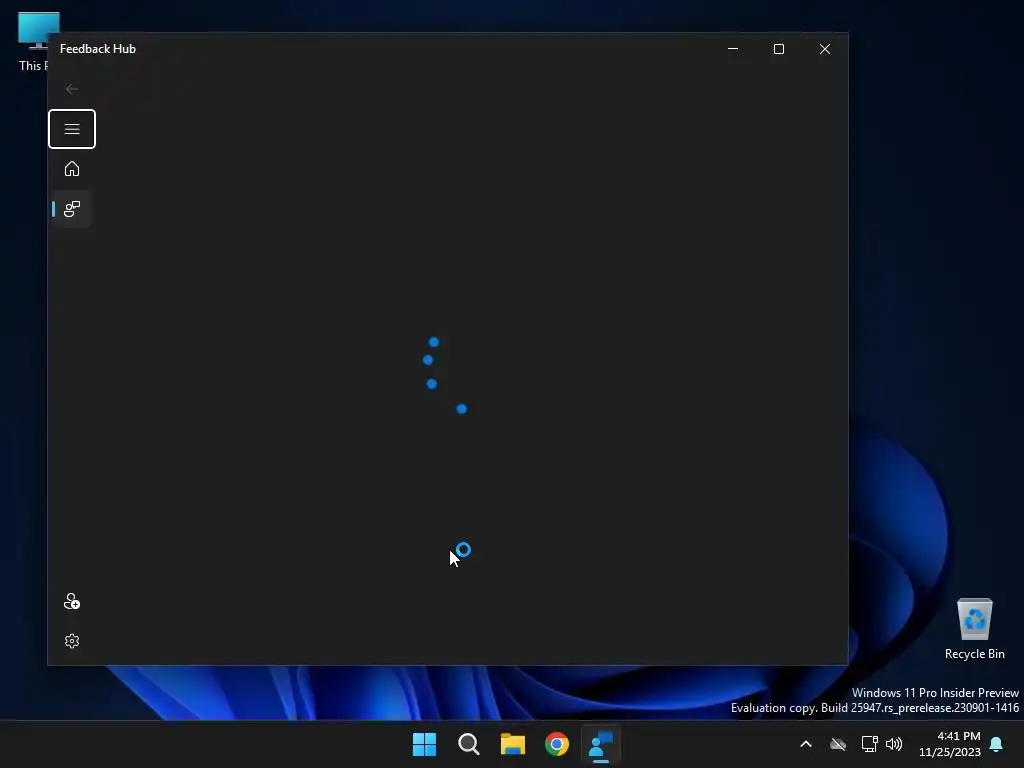This screenshot has height=768, width=1024.
Task: Open the sign-in account icon in sidebar
Action: point(72,601)
